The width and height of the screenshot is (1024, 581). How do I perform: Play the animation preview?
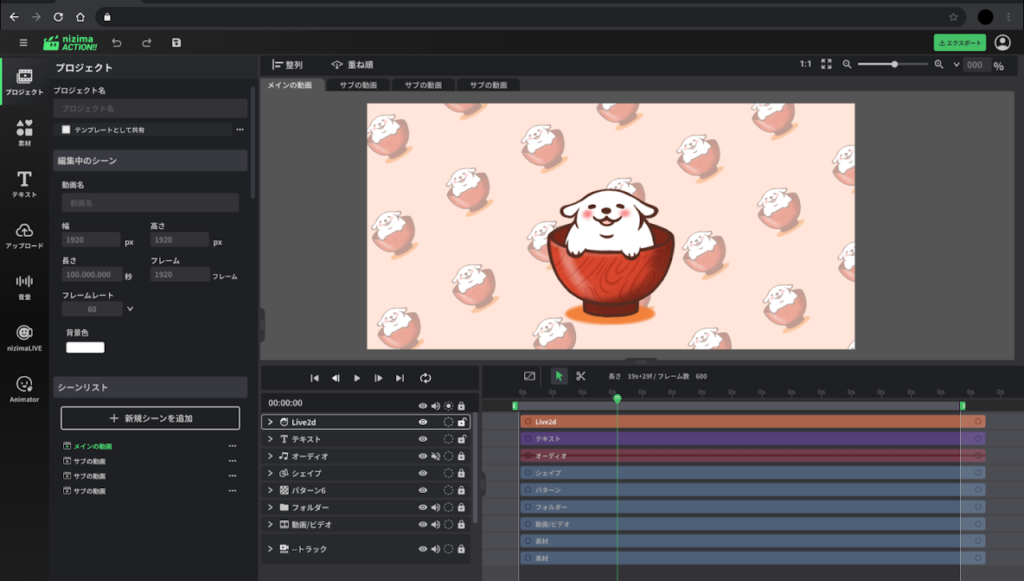[357, 378]
